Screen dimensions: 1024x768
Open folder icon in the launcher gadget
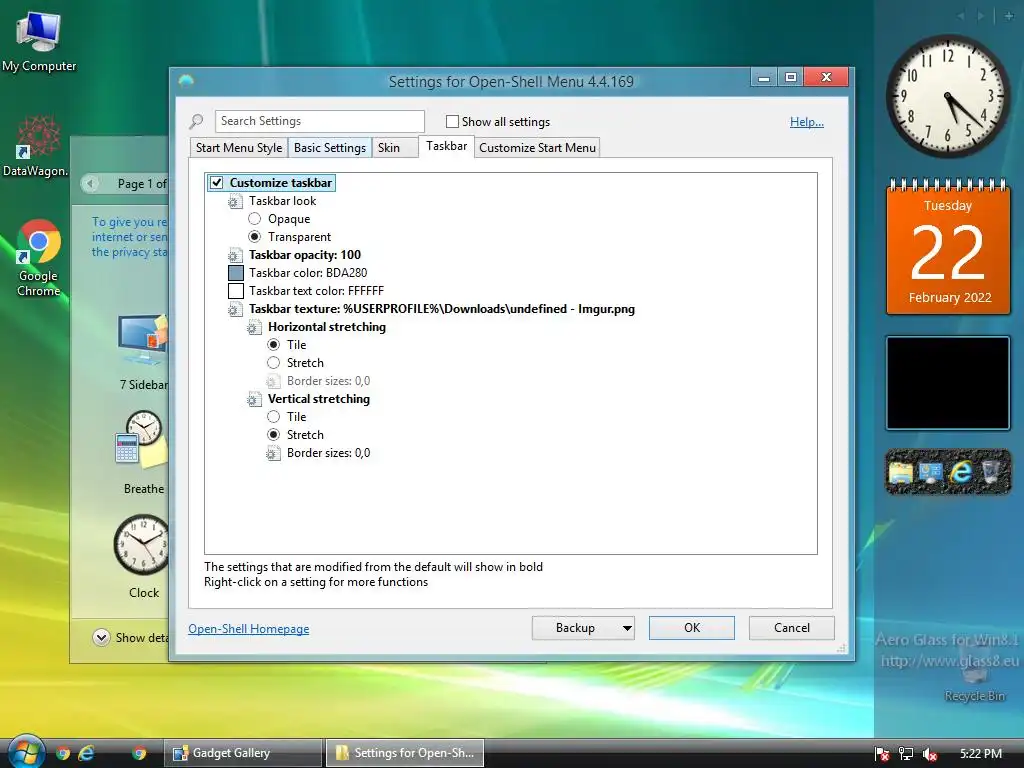pyautogui.click(x=901, y=472)
